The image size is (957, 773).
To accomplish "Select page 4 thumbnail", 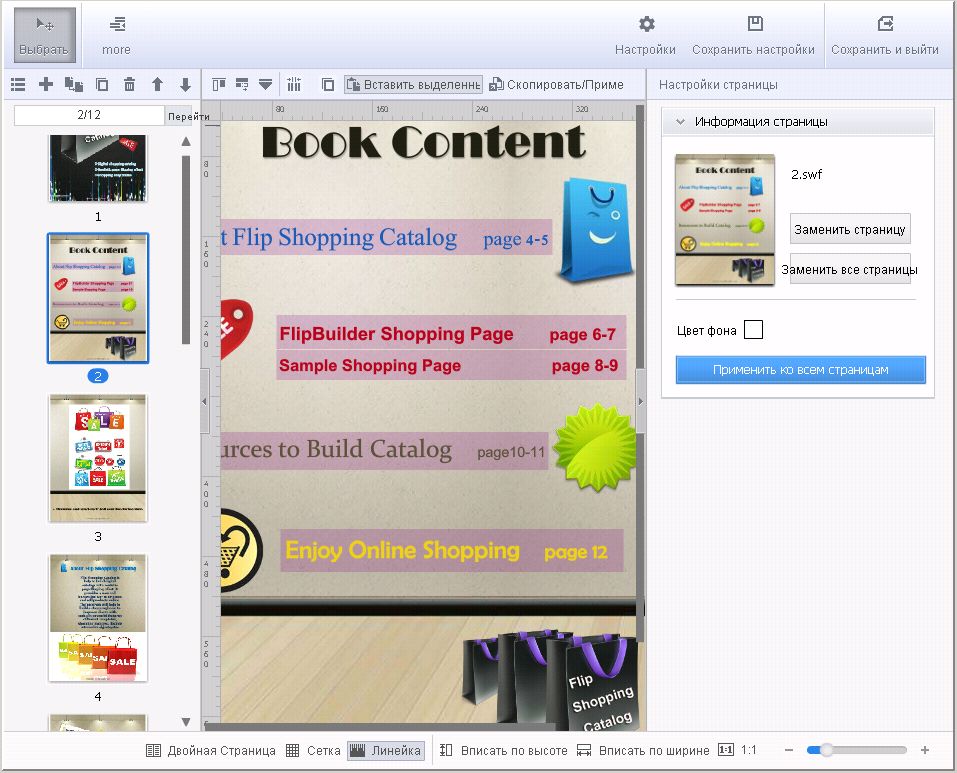I will click(x=98, y=618).
